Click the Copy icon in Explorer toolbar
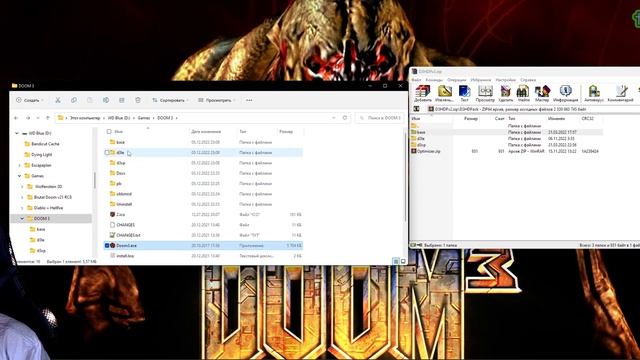This screenshot has height=360, width=640. click(x=74, y=100)
